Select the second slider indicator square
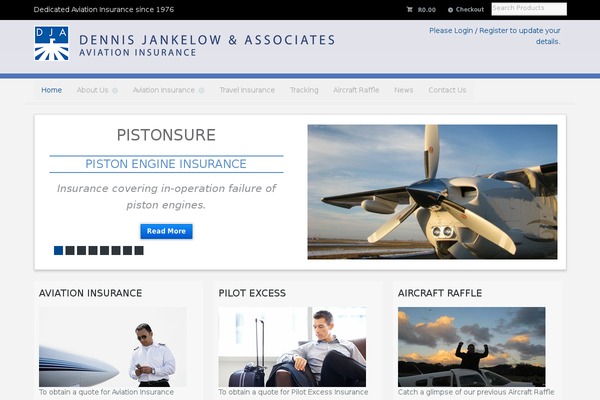This screenshot has width=600, height=400. [70, 250]
